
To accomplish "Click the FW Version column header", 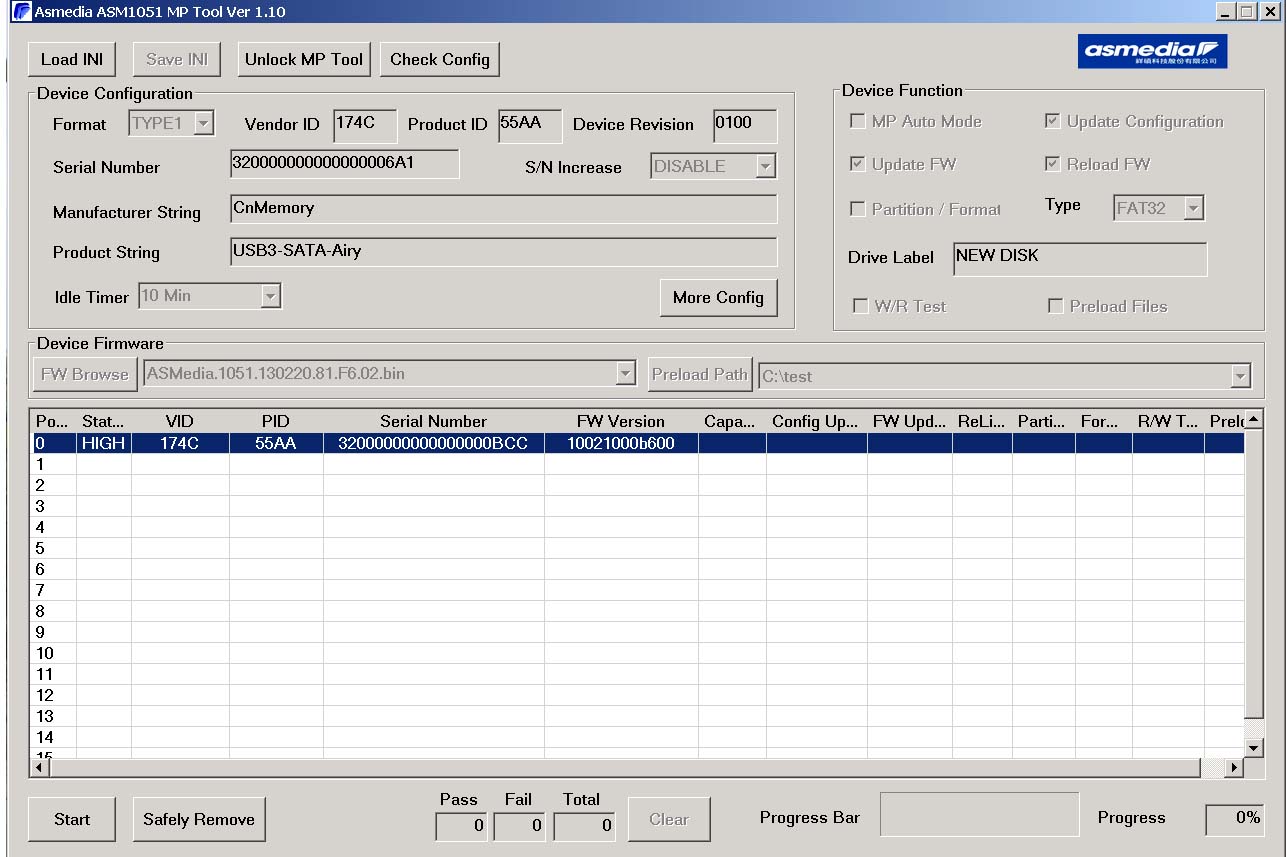I will coord(621,421).
